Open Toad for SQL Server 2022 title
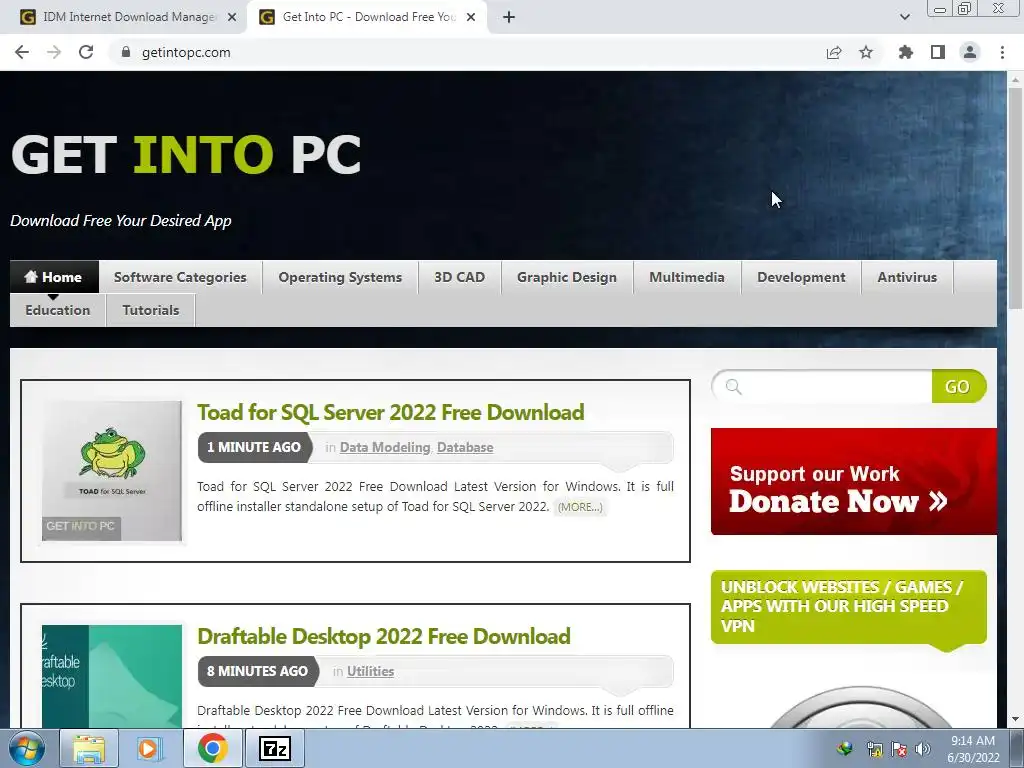This screenshot has height=768, width=1024. (x=391, y=412)
